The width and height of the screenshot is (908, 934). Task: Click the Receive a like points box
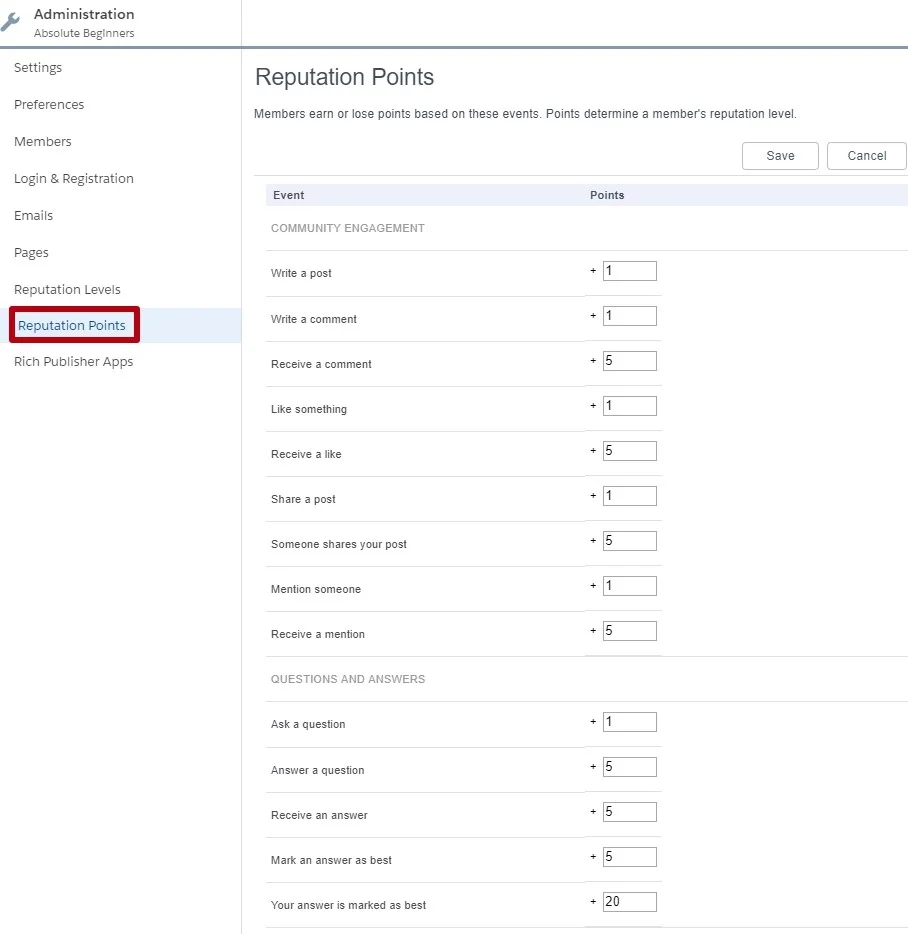pos(629,450)
